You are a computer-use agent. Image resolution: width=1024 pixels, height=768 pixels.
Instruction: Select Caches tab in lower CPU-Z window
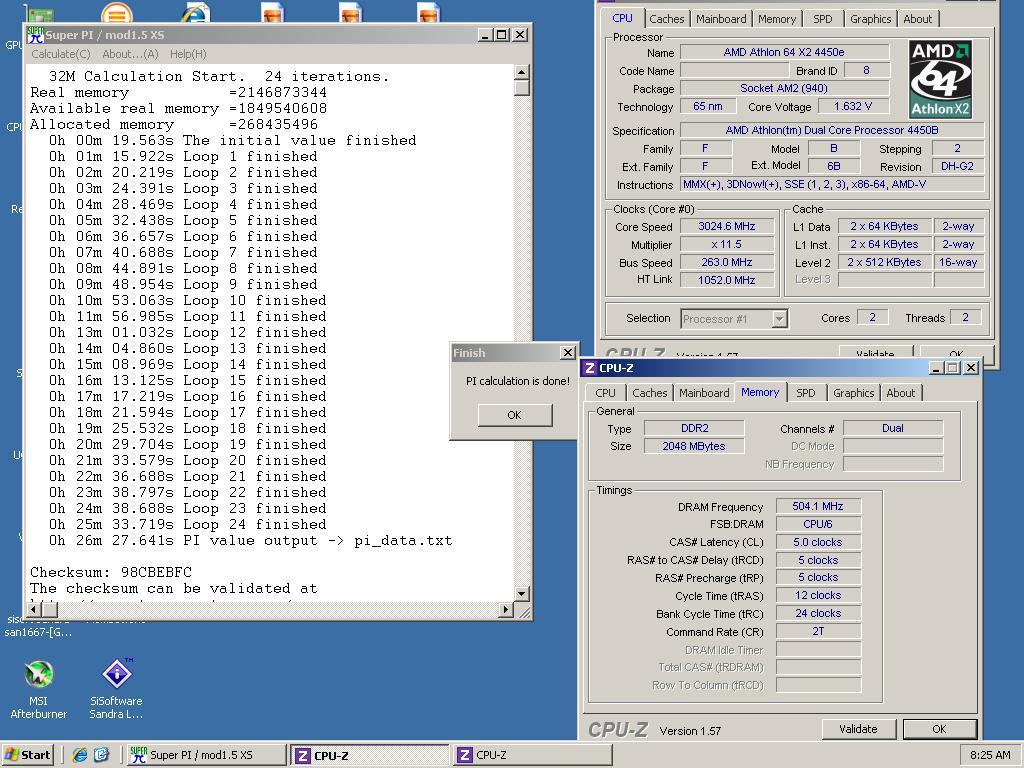click(x=650, y=392)
